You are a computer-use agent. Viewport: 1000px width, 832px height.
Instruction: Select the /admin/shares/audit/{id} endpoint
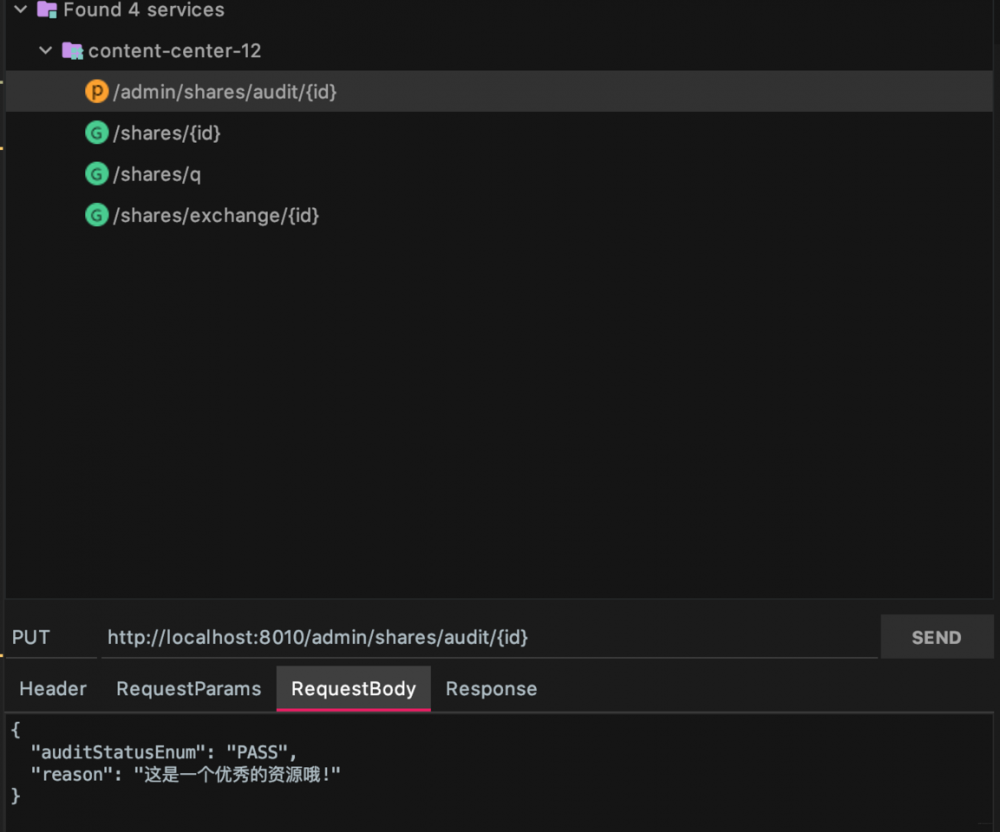pyautogui.click(x=225, y=92)
